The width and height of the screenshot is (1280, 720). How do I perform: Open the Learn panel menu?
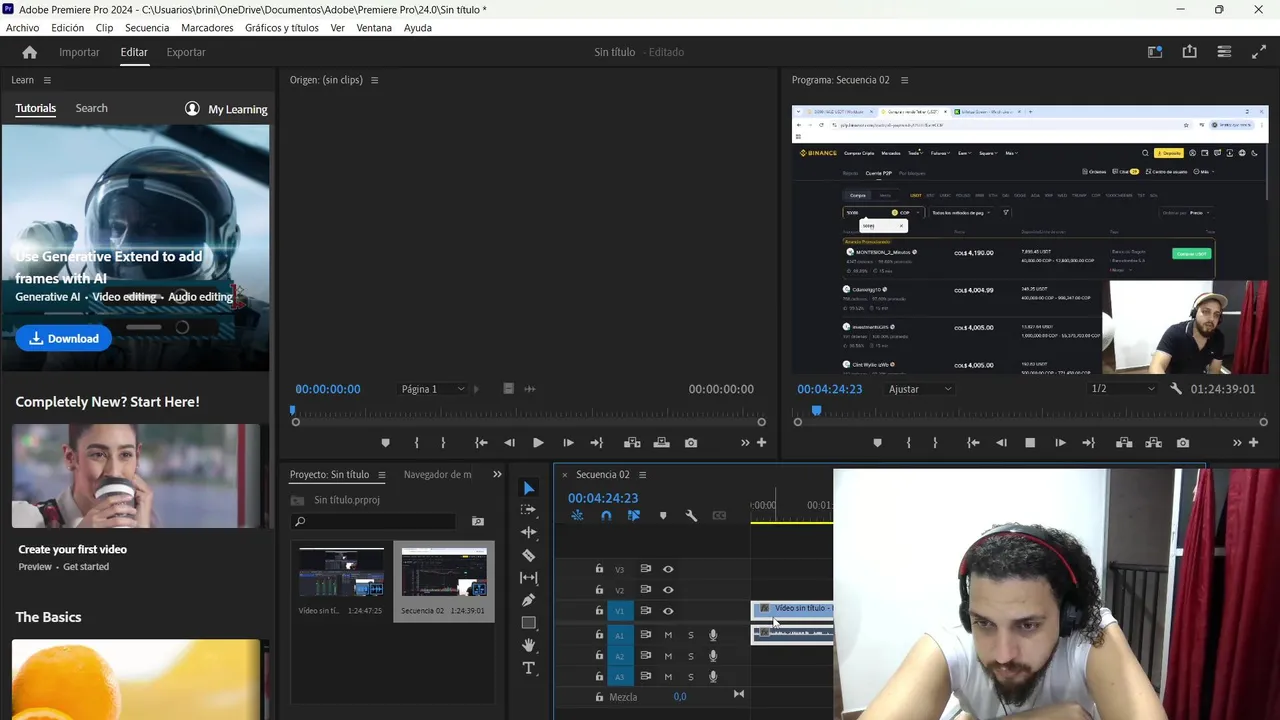point(47,80)
